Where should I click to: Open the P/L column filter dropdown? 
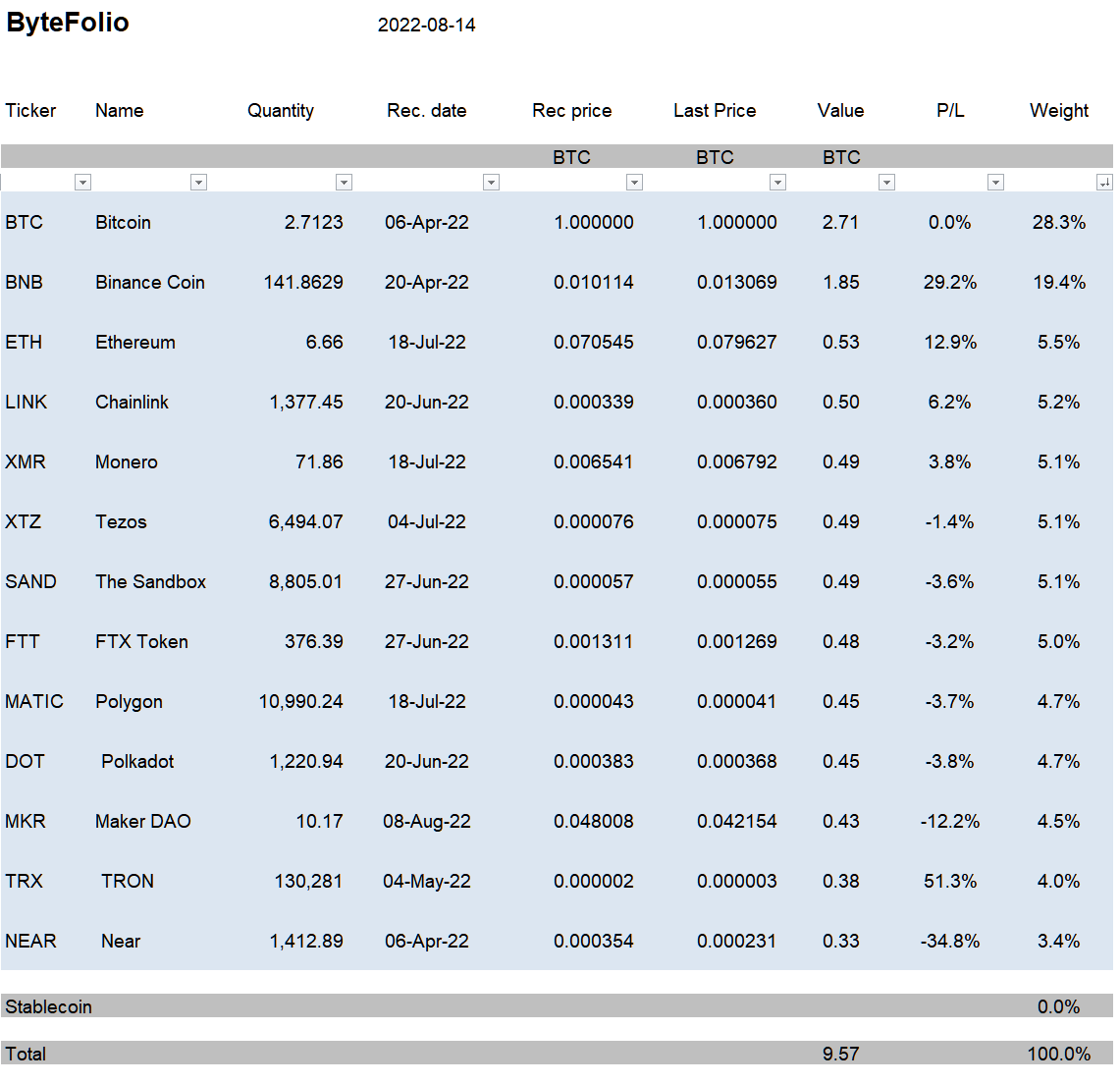[995, 183]
